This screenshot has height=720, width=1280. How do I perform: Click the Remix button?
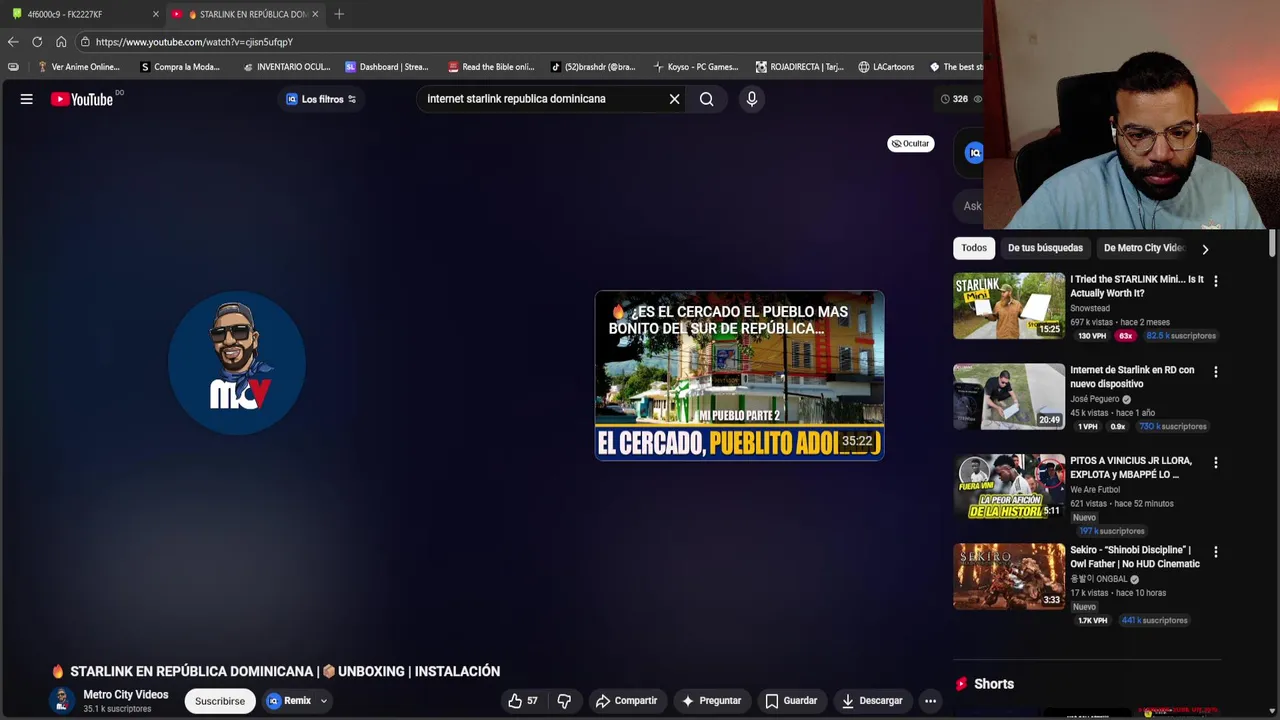coord(289,701)
